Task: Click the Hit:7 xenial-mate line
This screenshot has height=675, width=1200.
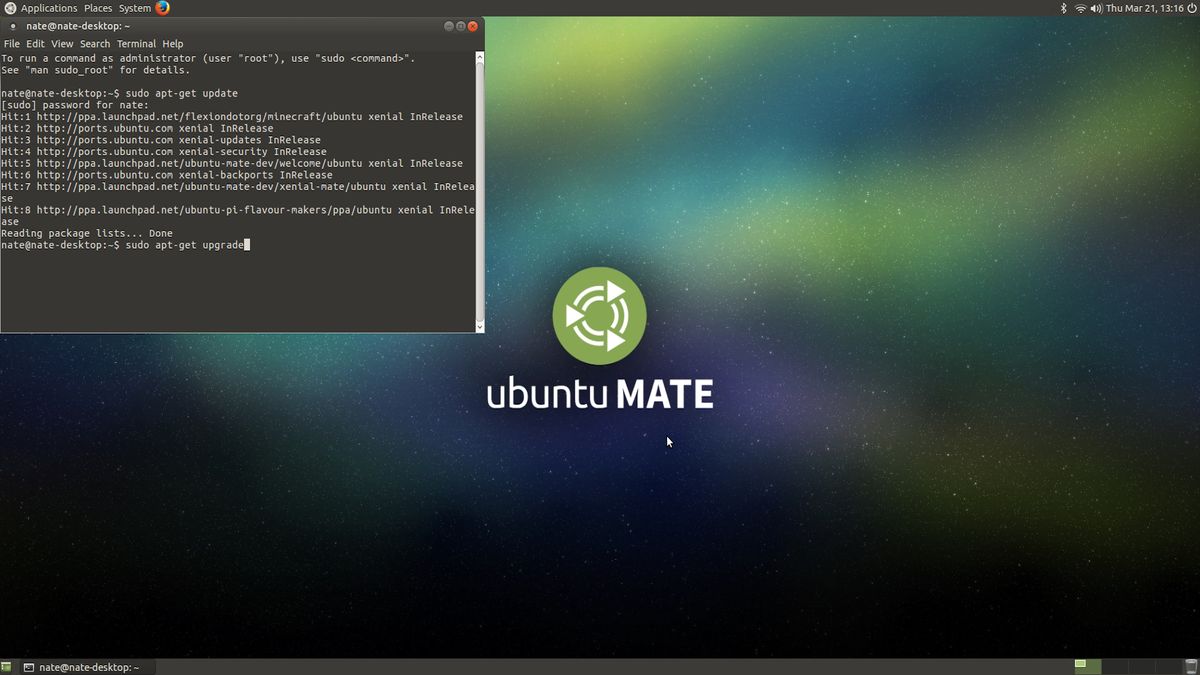Action: point(238,192)
